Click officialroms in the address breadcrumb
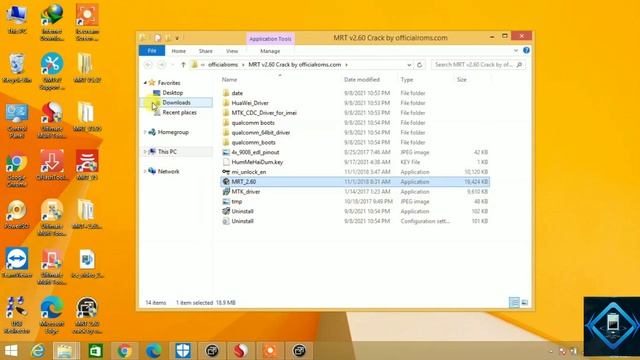The width and height of the screenshot is (640, 360). point(223,65)
